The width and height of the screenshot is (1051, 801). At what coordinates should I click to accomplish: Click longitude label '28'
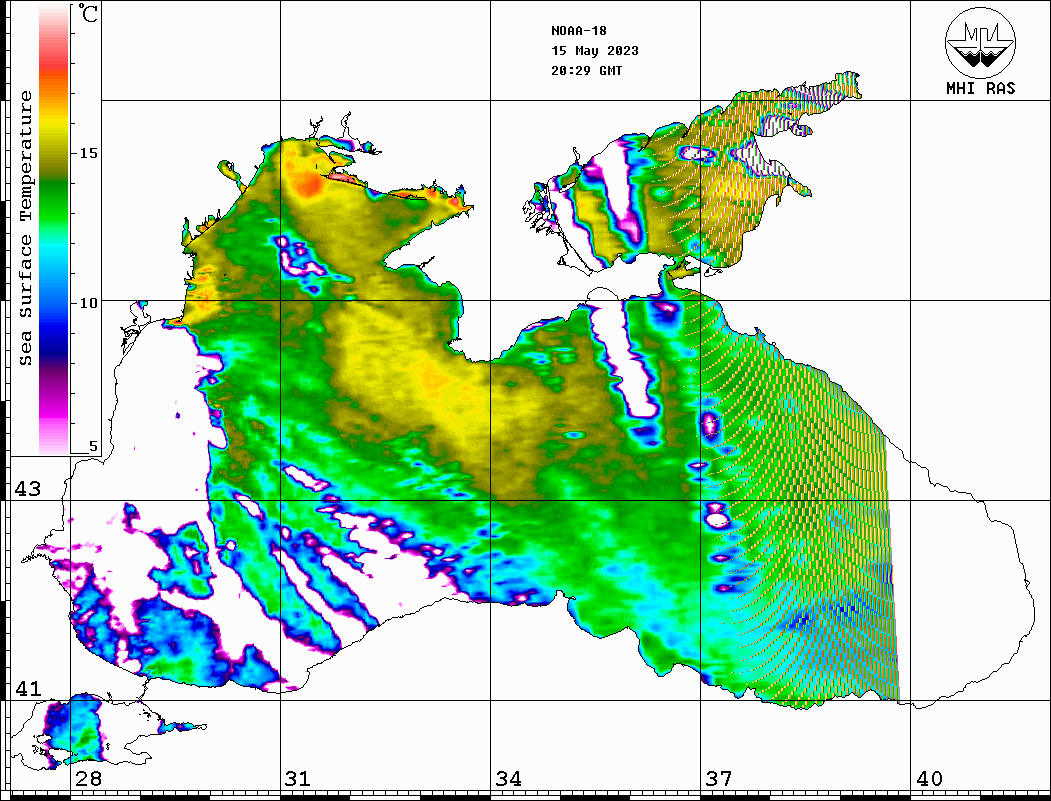pos(88,779)
